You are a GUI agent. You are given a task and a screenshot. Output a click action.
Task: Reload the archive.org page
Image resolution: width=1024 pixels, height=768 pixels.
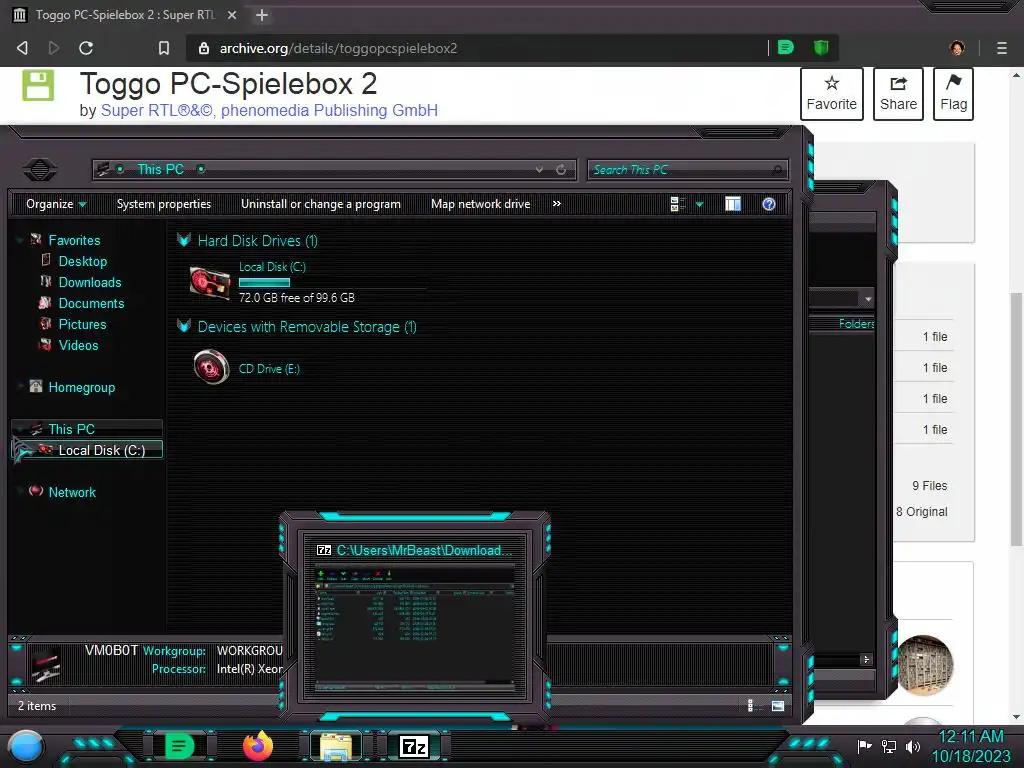pyautogui.click(x=86, y=48)
